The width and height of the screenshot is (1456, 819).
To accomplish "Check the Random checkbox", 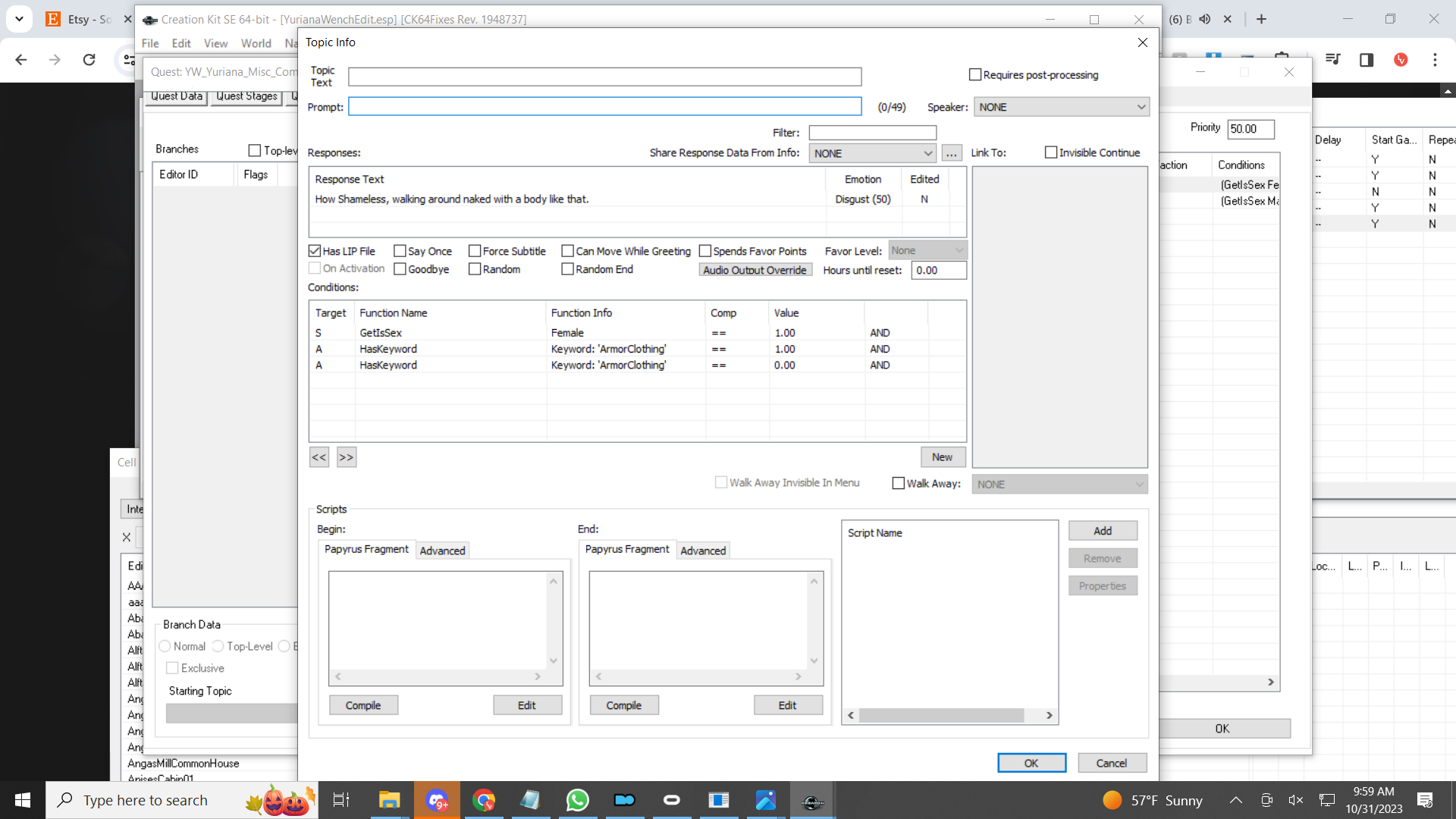I will point(475,269).
